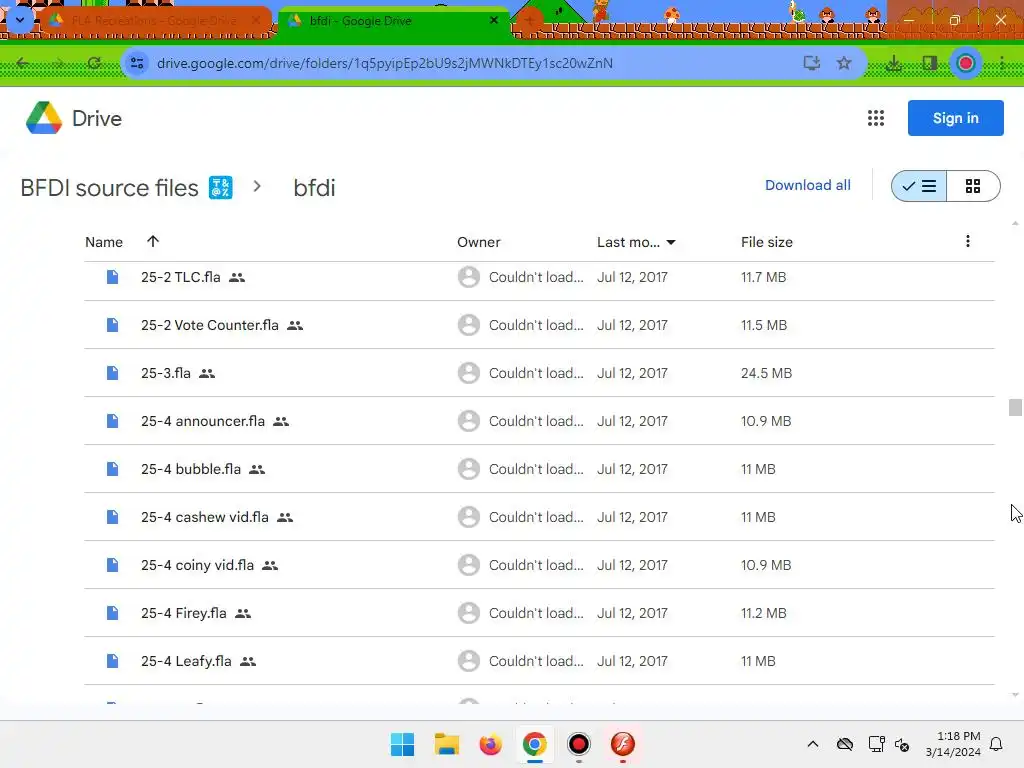
Task: Select the bfdi - Google Drive tab
Action: tap(394, 21)
